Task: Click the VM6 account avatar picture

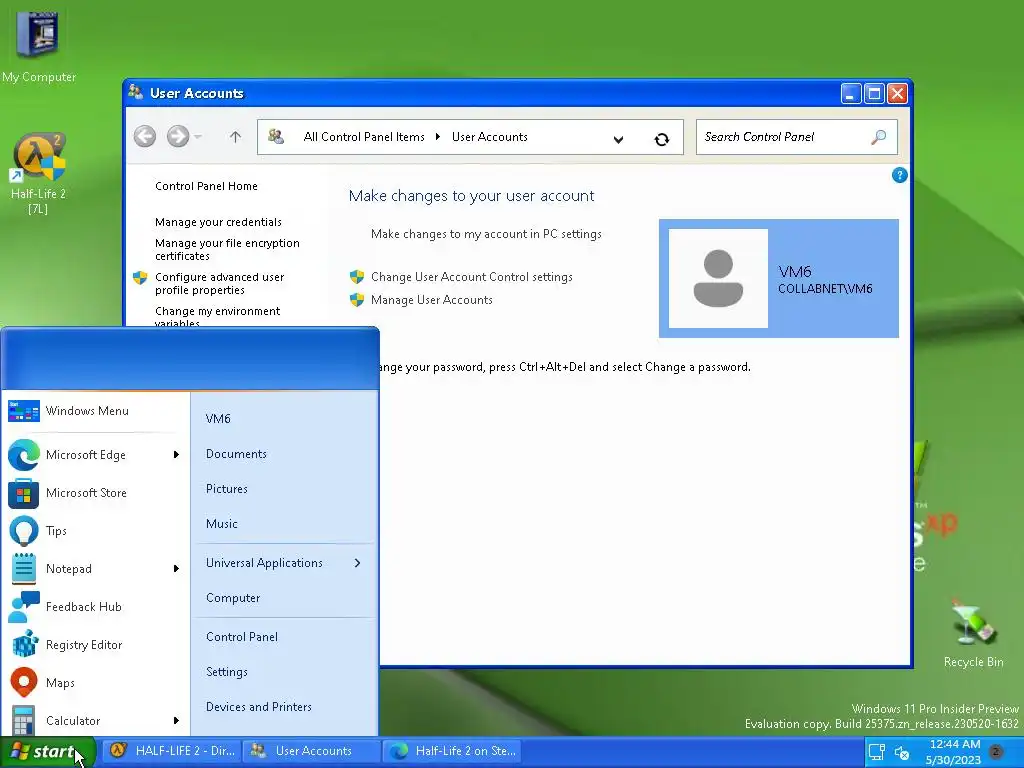Action: tap(718, 278)
